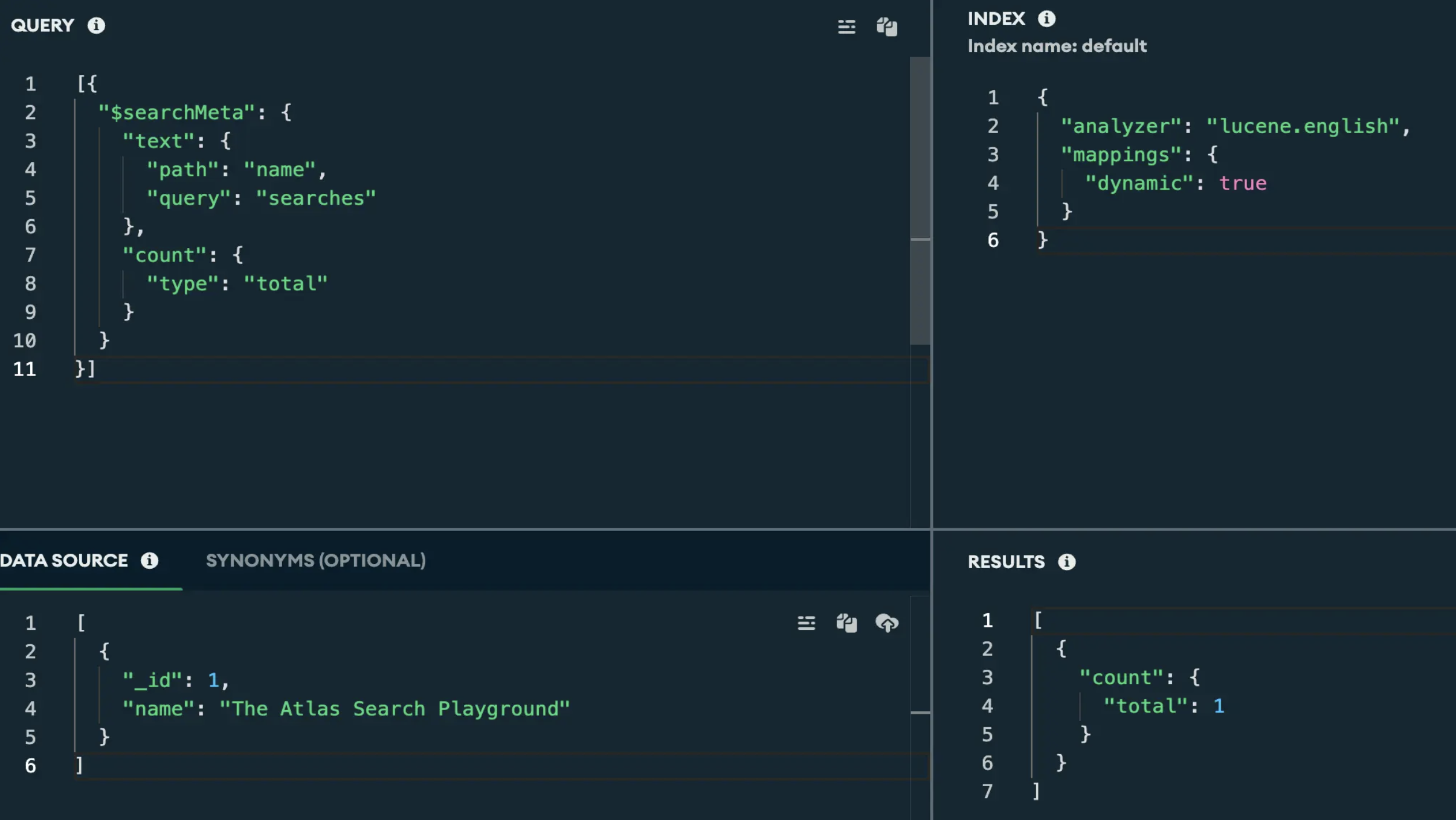The height and width of the screenshot is (820, 1456).
Task: Click the "searches" query value text
Action: (315, 198)
